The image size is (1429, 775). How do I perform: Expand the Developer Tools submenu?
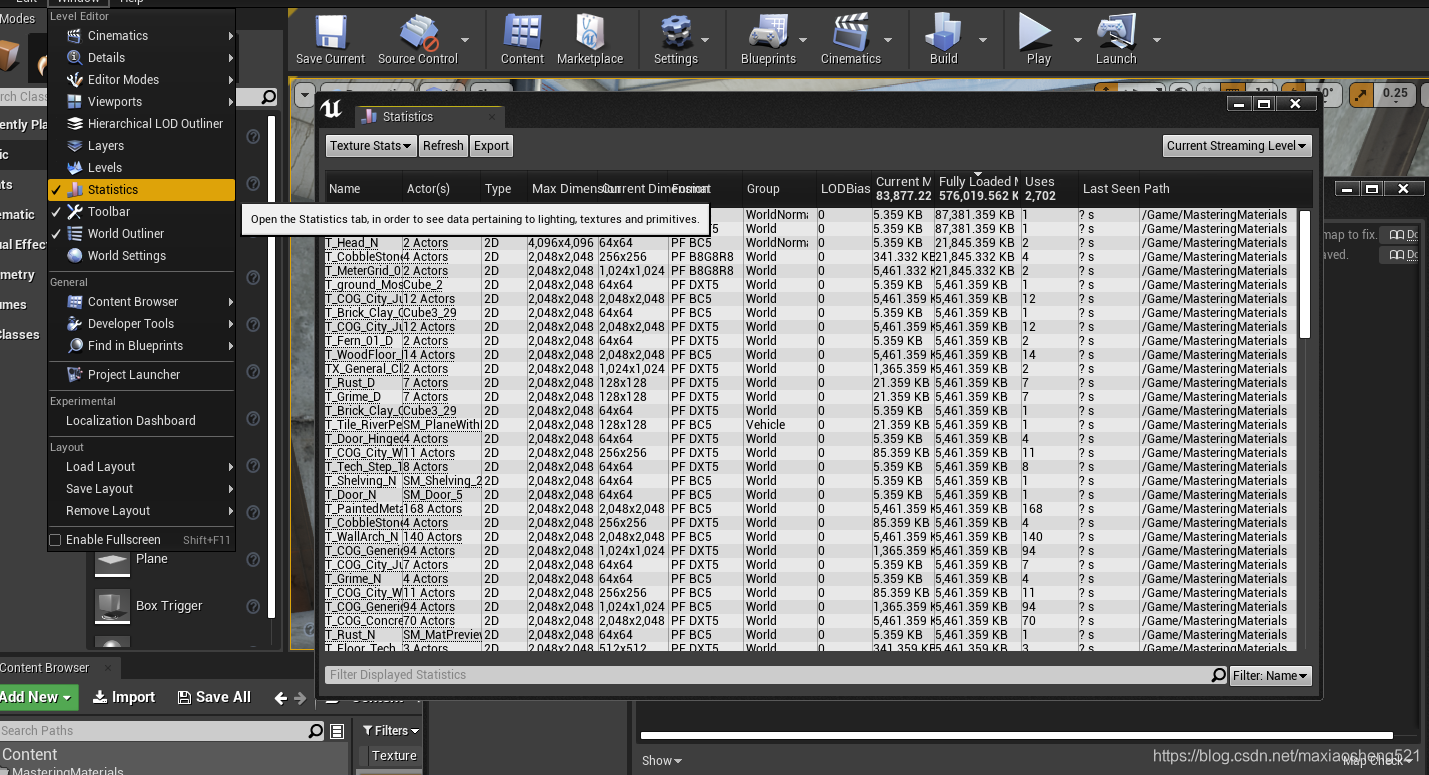142,324
